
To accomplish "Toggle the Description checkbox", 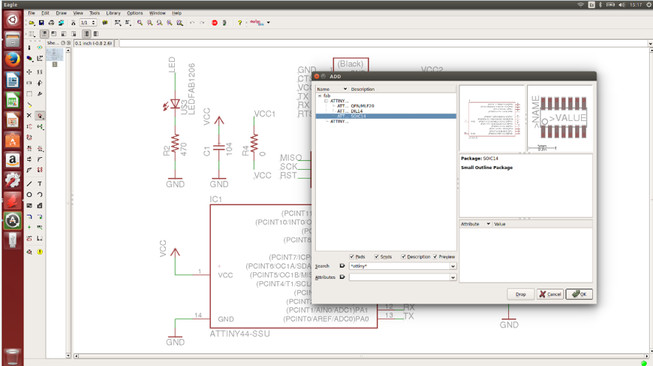I will 403,256.
